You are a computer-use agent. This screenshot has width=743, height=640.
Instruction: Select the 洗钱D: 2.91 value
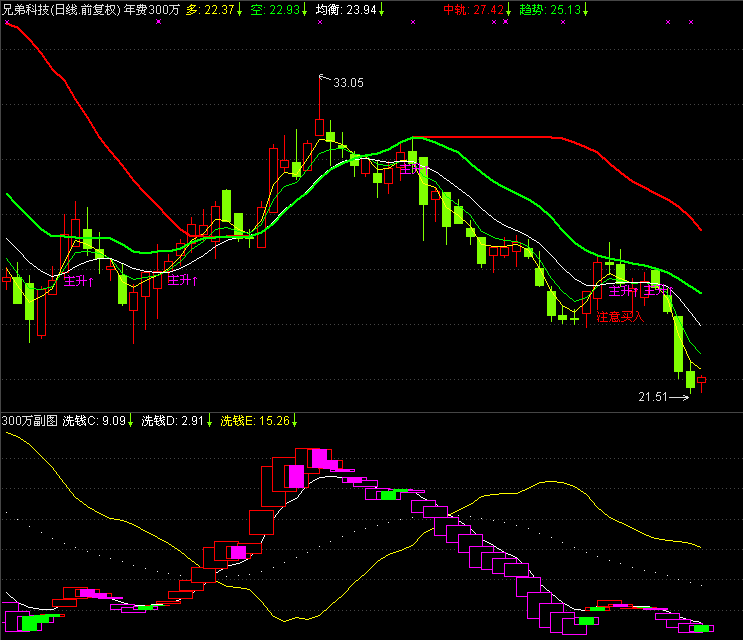click(x=172, y=421)
